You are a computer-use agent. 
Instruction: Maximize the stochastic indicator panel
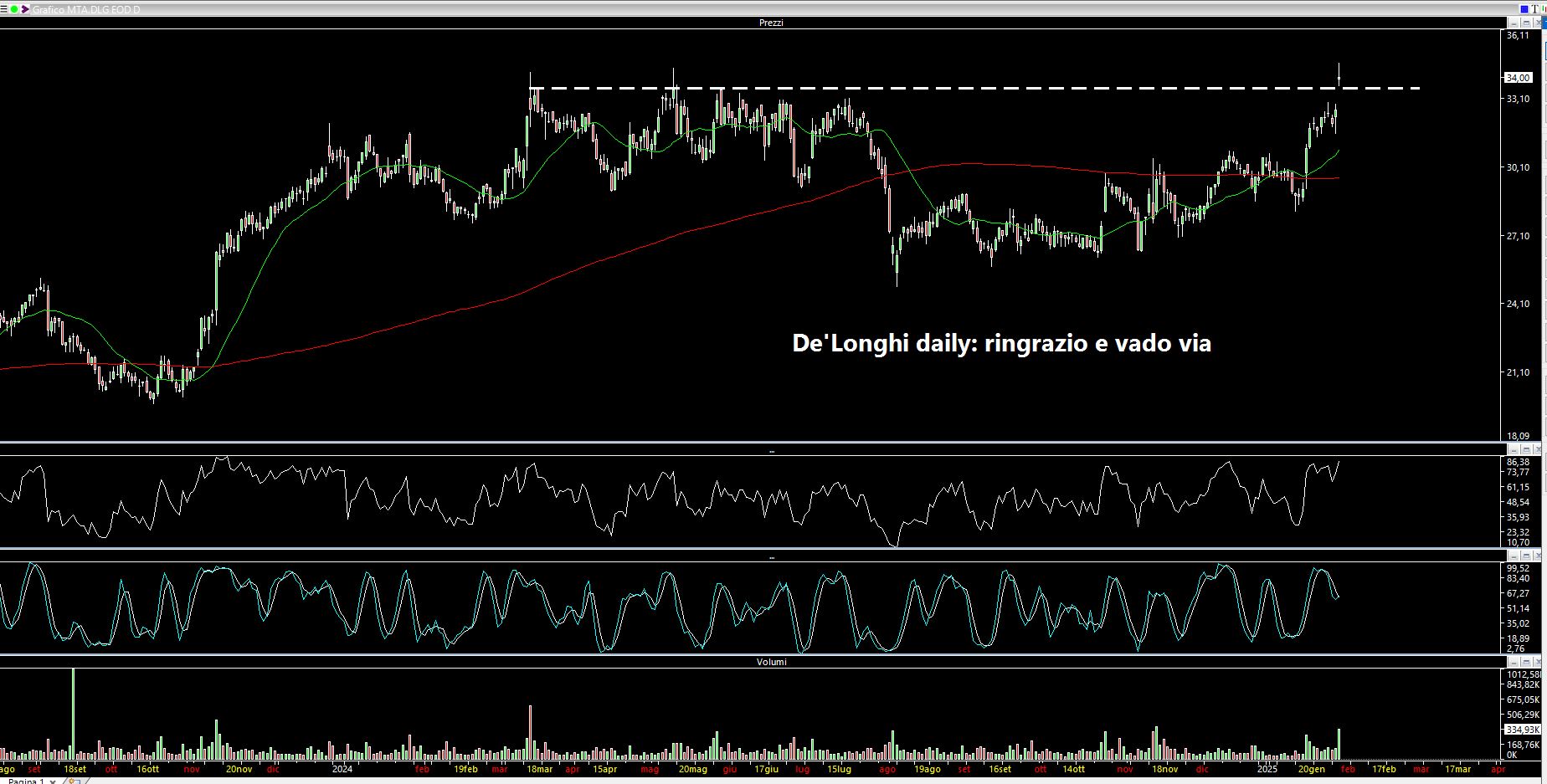click(x=1526, y=556)
